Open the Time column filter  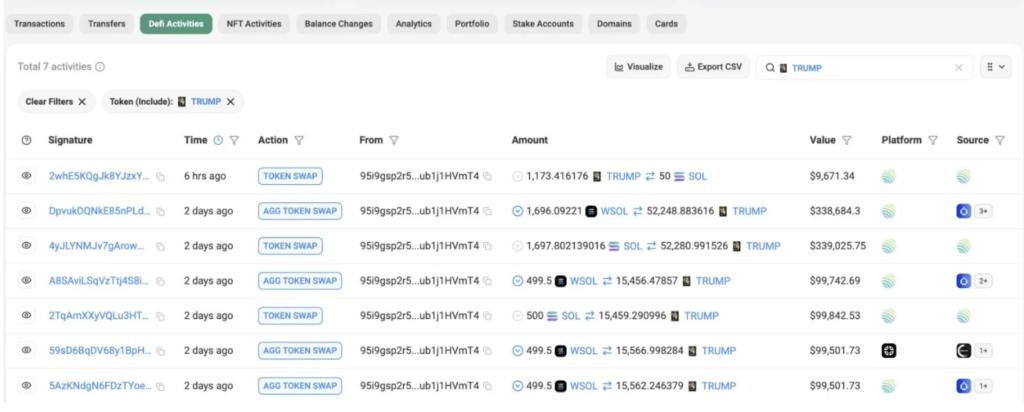[x=234, y=140]
